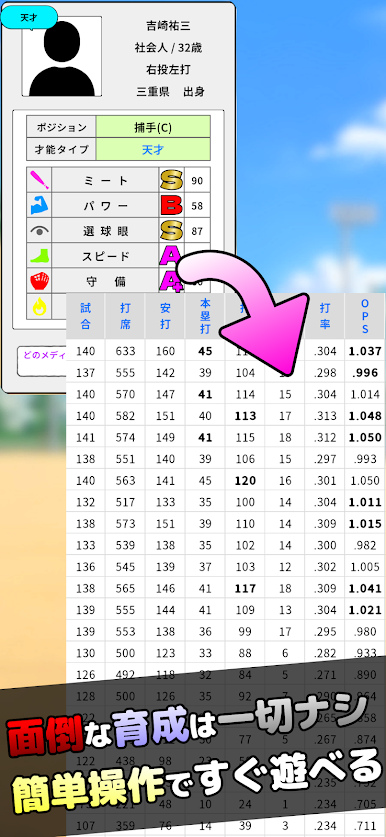Click the yellow flame icon below the glove
386x837 pixels.
pos(40,306)
